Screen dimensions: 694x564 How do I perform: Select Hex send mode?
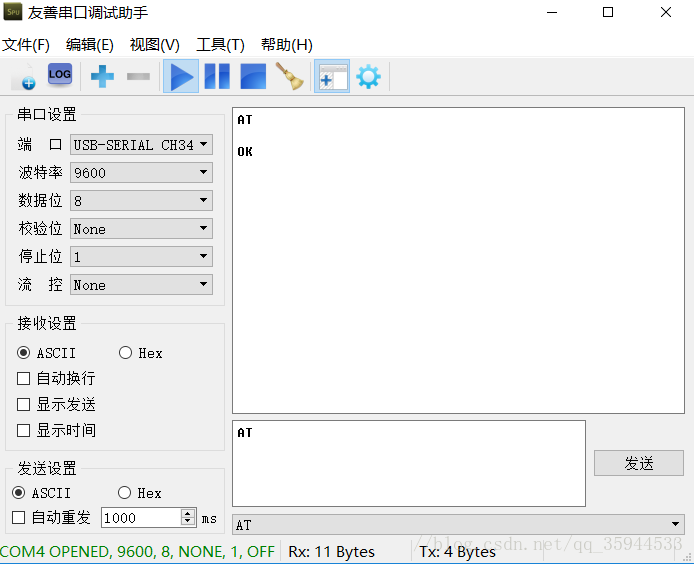(x=140, y=493)
